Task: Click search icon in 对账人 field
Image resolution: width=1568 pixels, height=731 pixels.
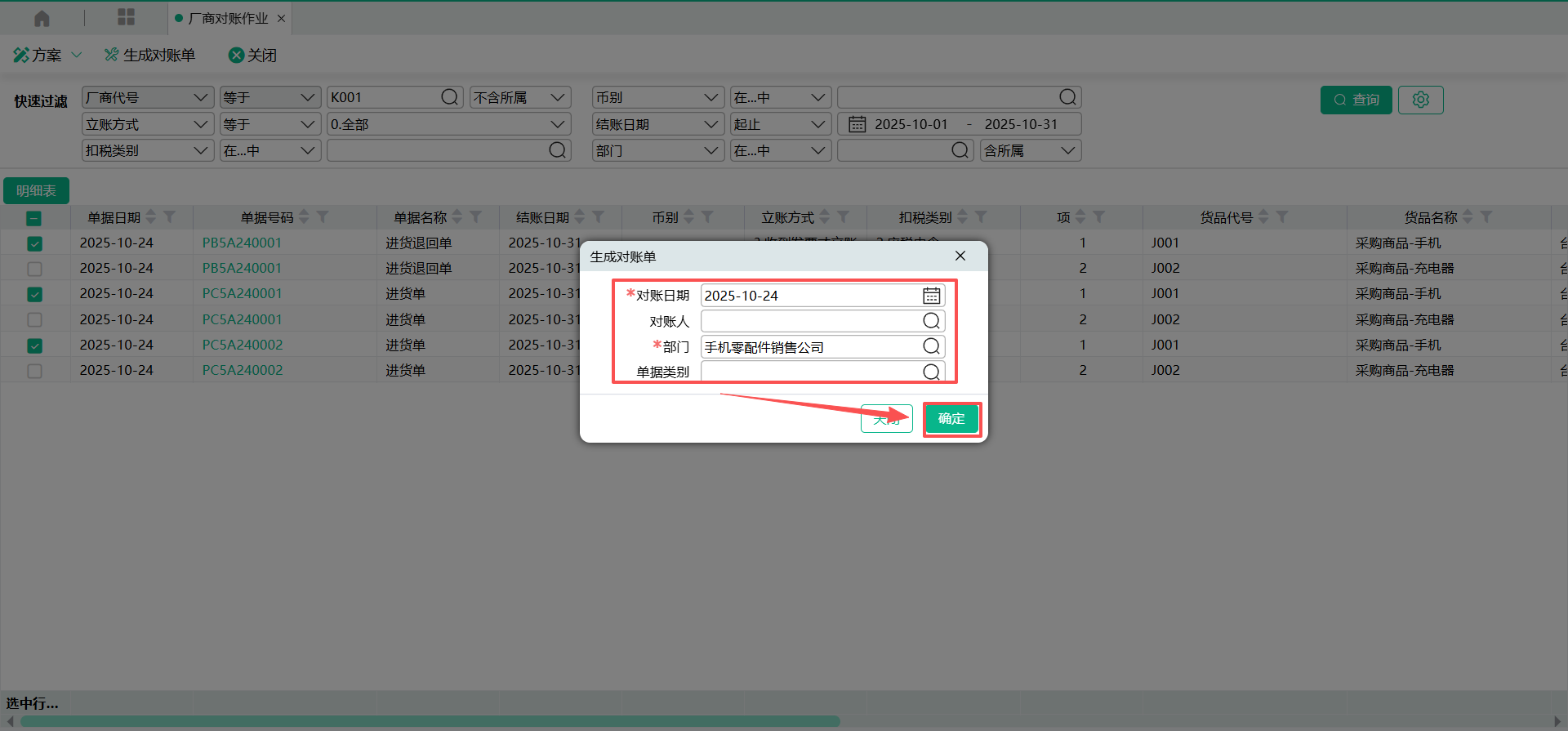Action: pos(931,321)
